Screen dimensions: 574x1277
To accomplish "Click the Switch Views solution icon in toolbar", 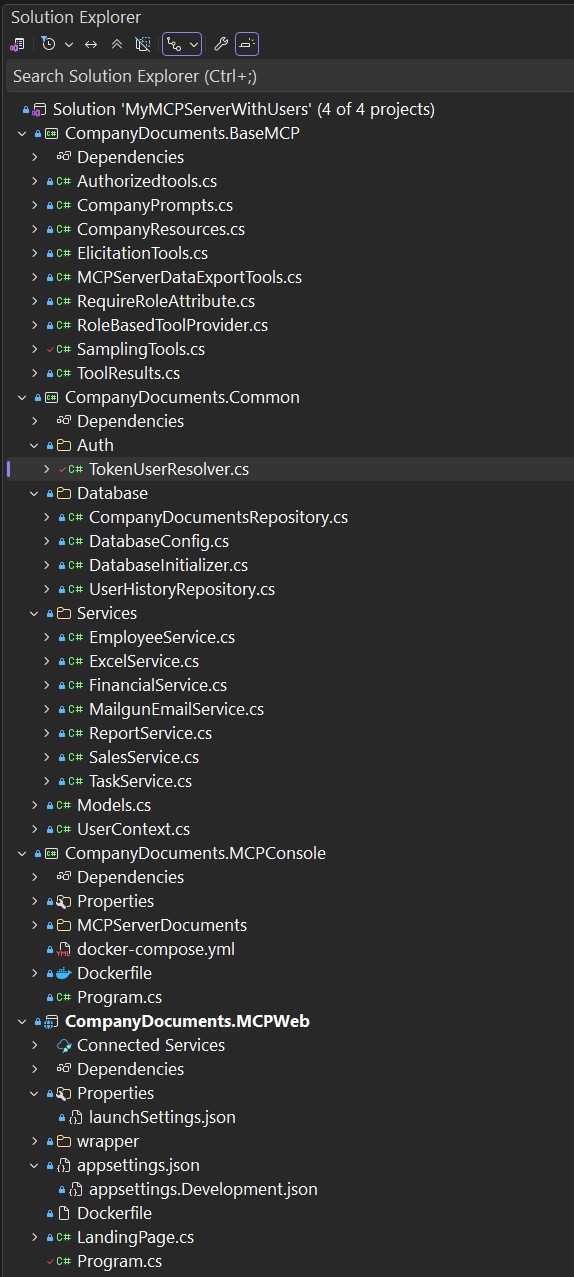I will [17, 44].
